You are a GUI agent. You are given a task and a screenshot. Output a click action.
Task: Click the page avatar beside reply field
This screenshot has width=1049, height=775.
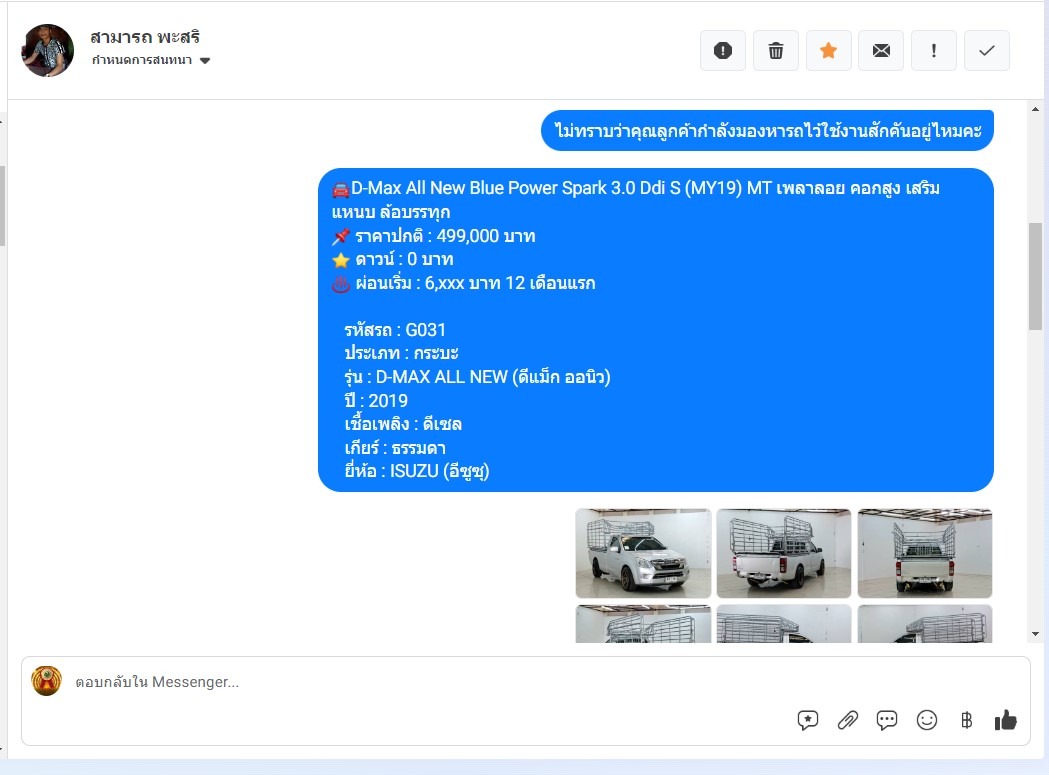pyautogui.click(x=46, y=681)
